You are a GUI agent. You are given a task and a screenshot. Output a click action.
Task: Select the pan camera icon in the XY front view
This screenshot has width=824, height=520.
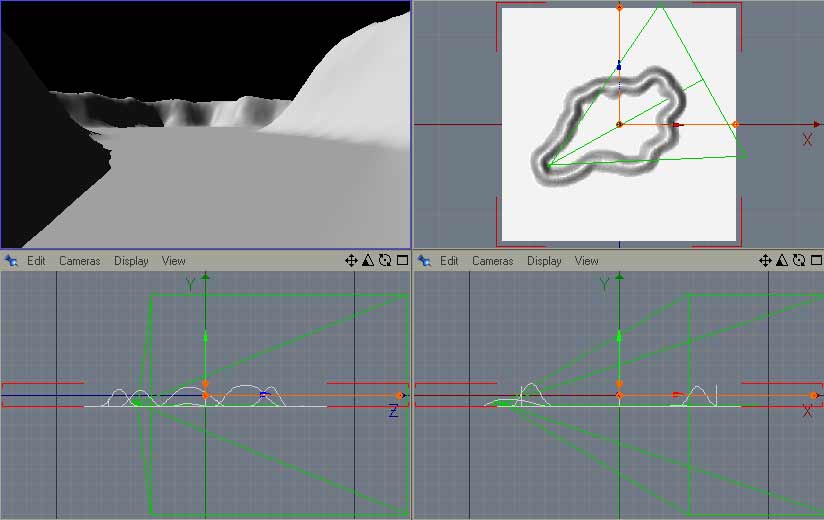point(765,261)
